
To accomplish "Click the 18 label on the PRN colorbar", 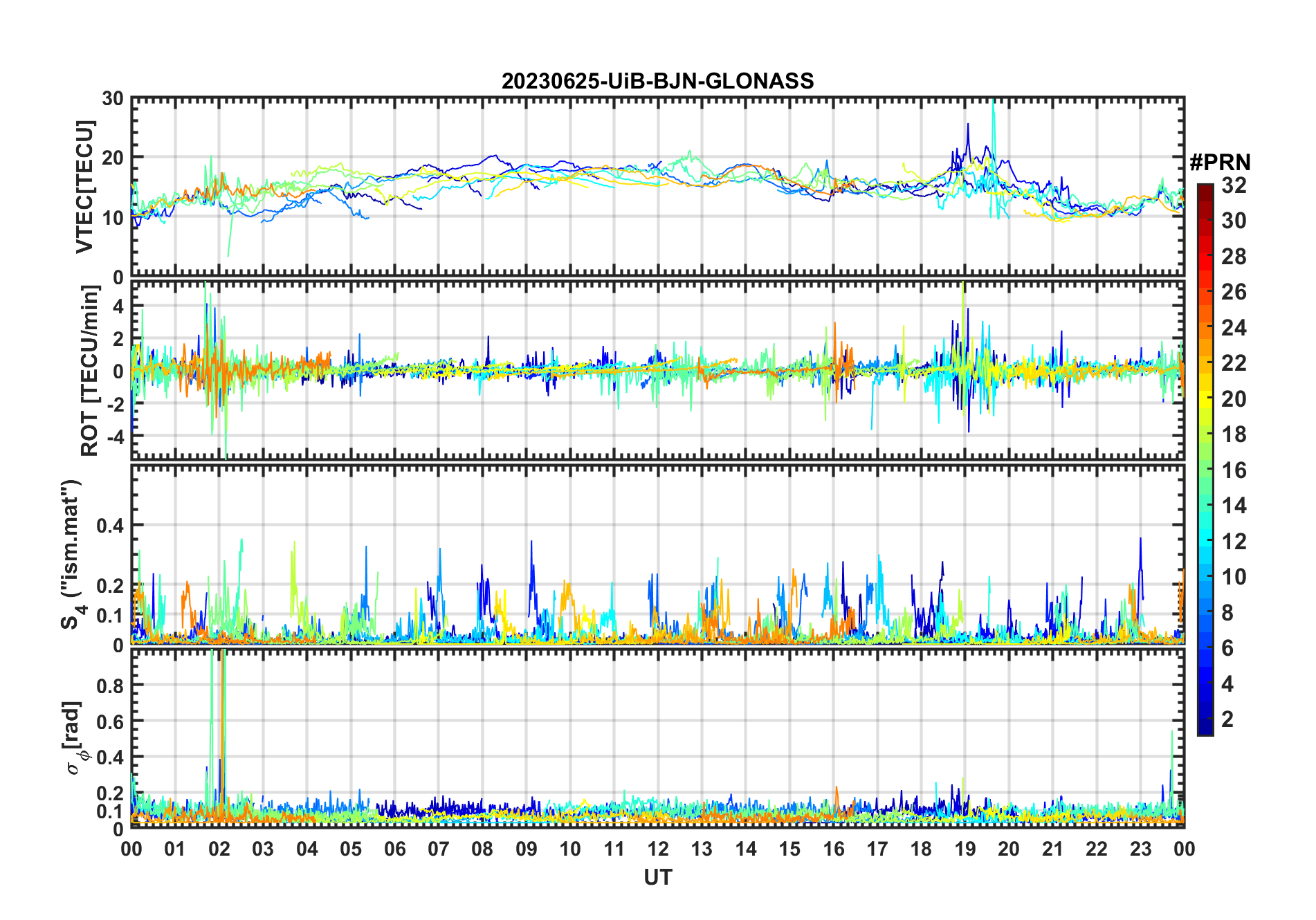I will [1234, 434].
